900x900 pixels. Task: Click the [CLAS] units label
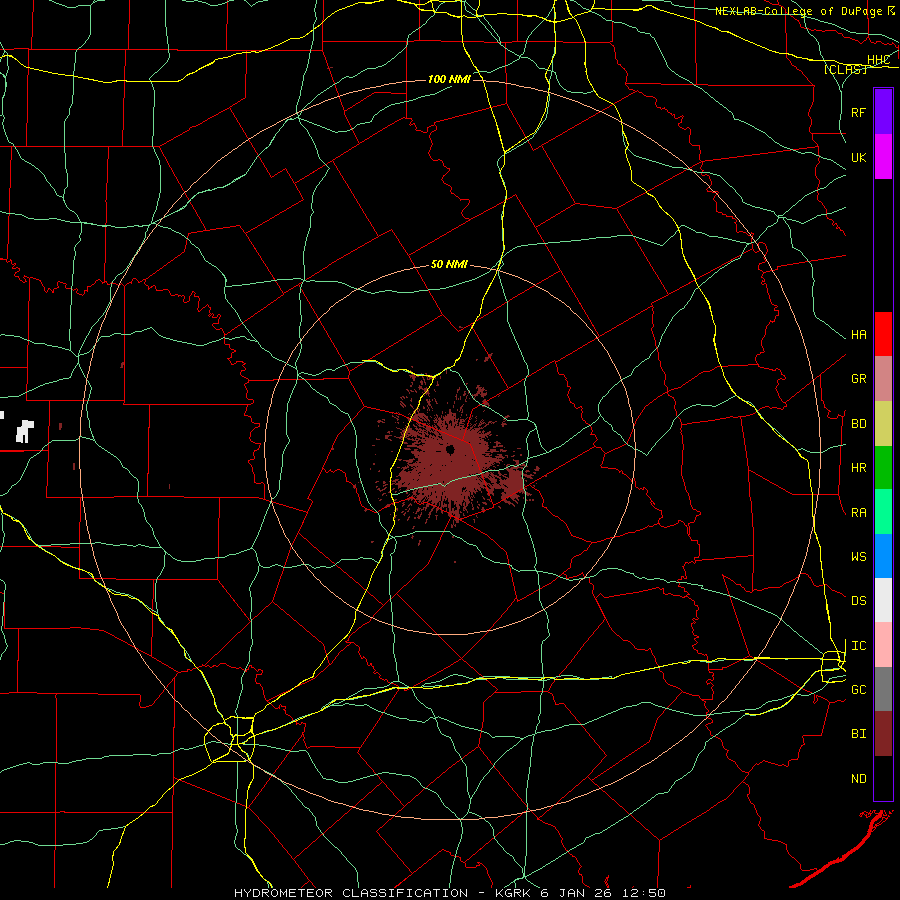tap(845, 70)
